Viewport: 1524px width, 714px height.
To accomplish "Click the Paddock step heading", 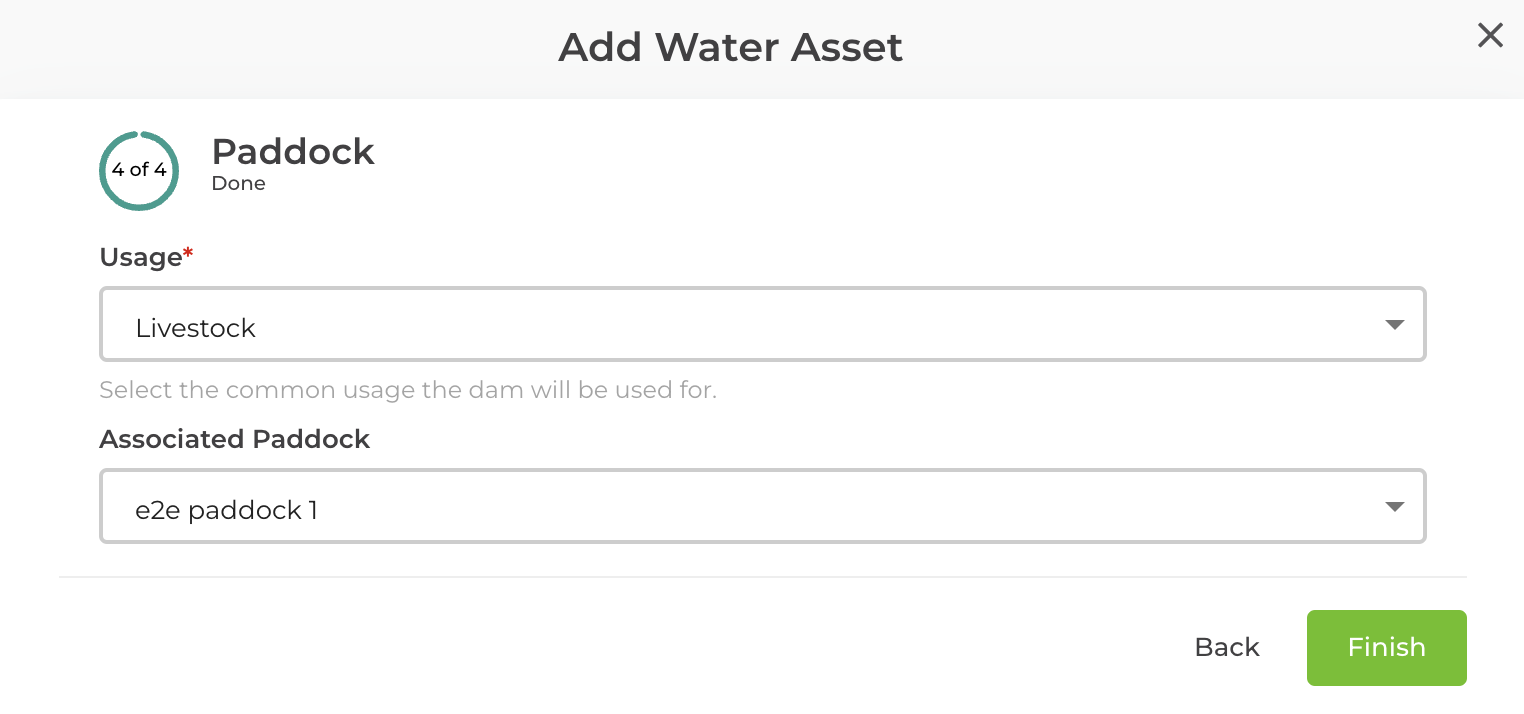I will coord(293,152).
